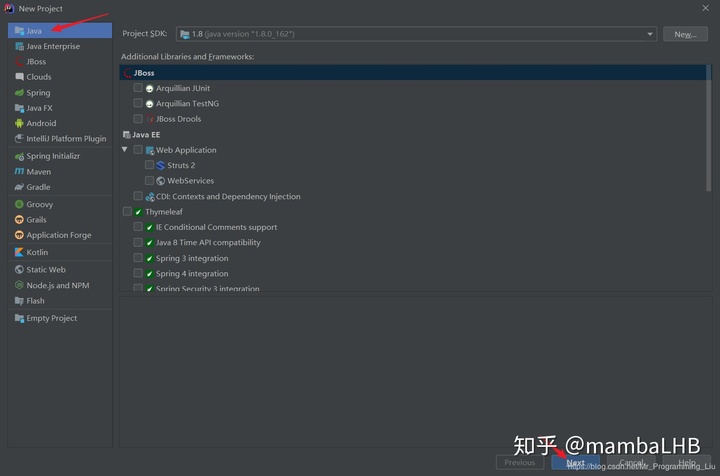
Task: Click the Maven m icon
Action: point(19,172)
